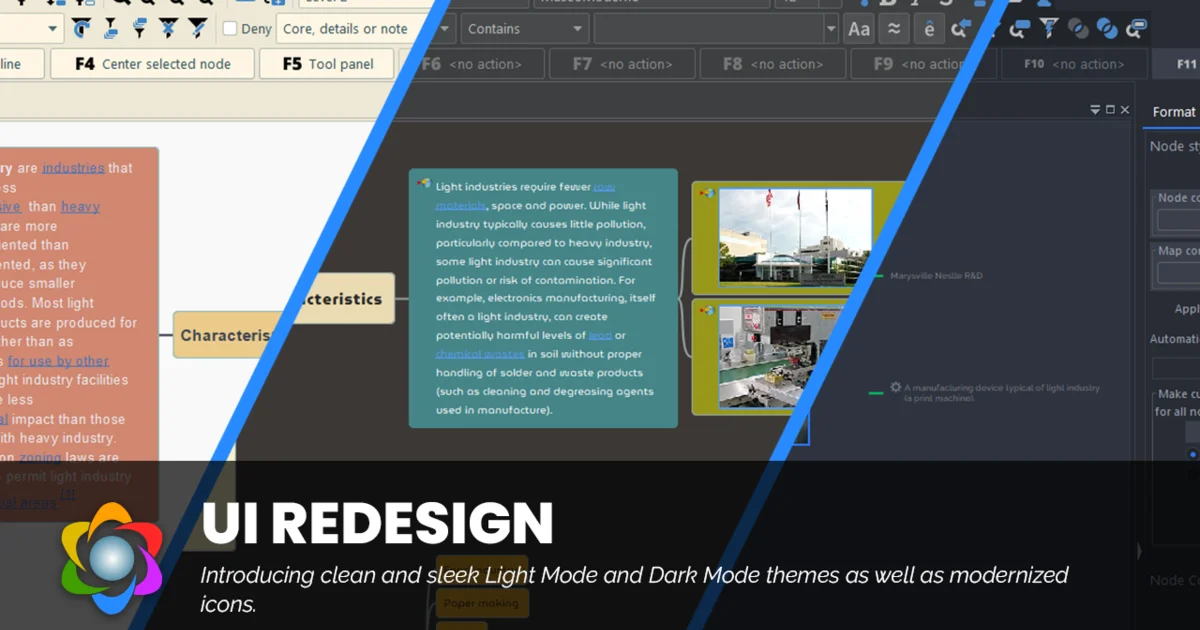The height and width of the screenshot is (630, 1200).
Task: Open the 'chemical wastes' link in teal node
Action: [x=480, y=354]
